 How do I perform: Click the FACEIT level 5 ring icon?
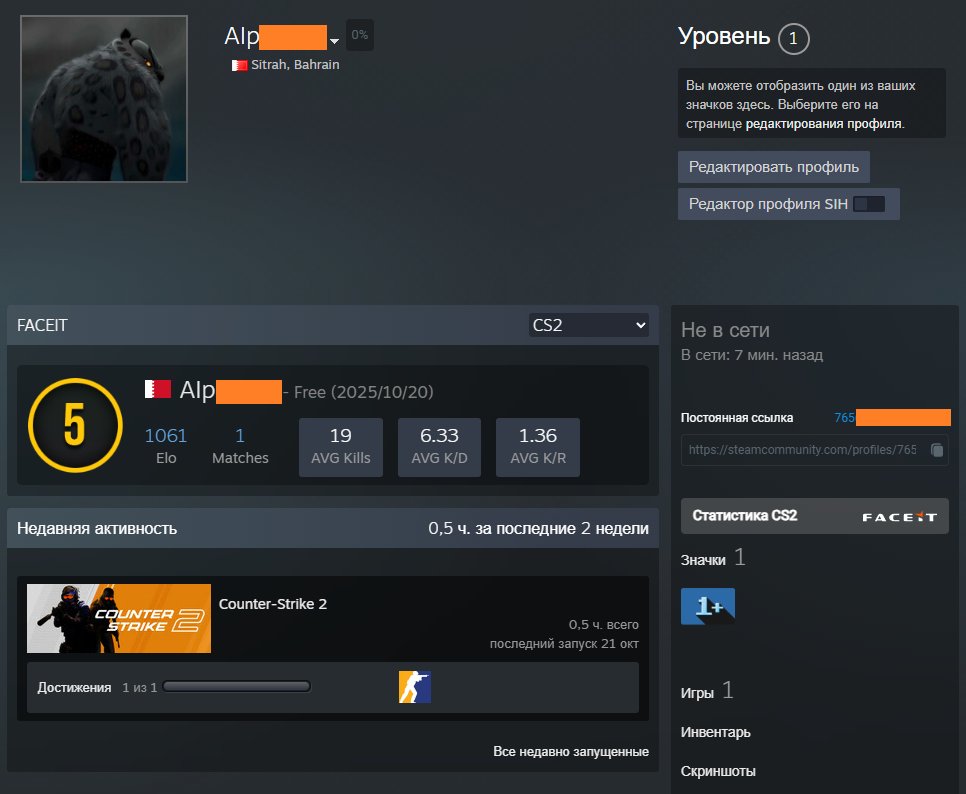pyautogui.click(x=73, y=425)
